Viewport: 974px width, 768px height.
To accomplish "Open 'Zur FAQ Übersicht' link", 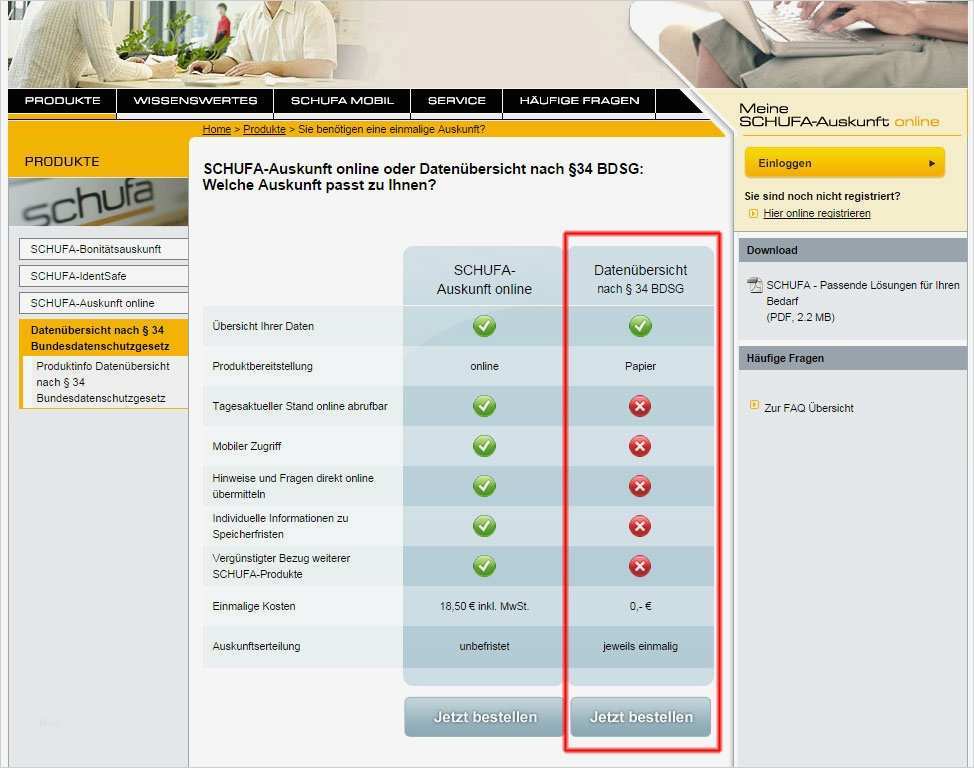I will tap(809, 408).
